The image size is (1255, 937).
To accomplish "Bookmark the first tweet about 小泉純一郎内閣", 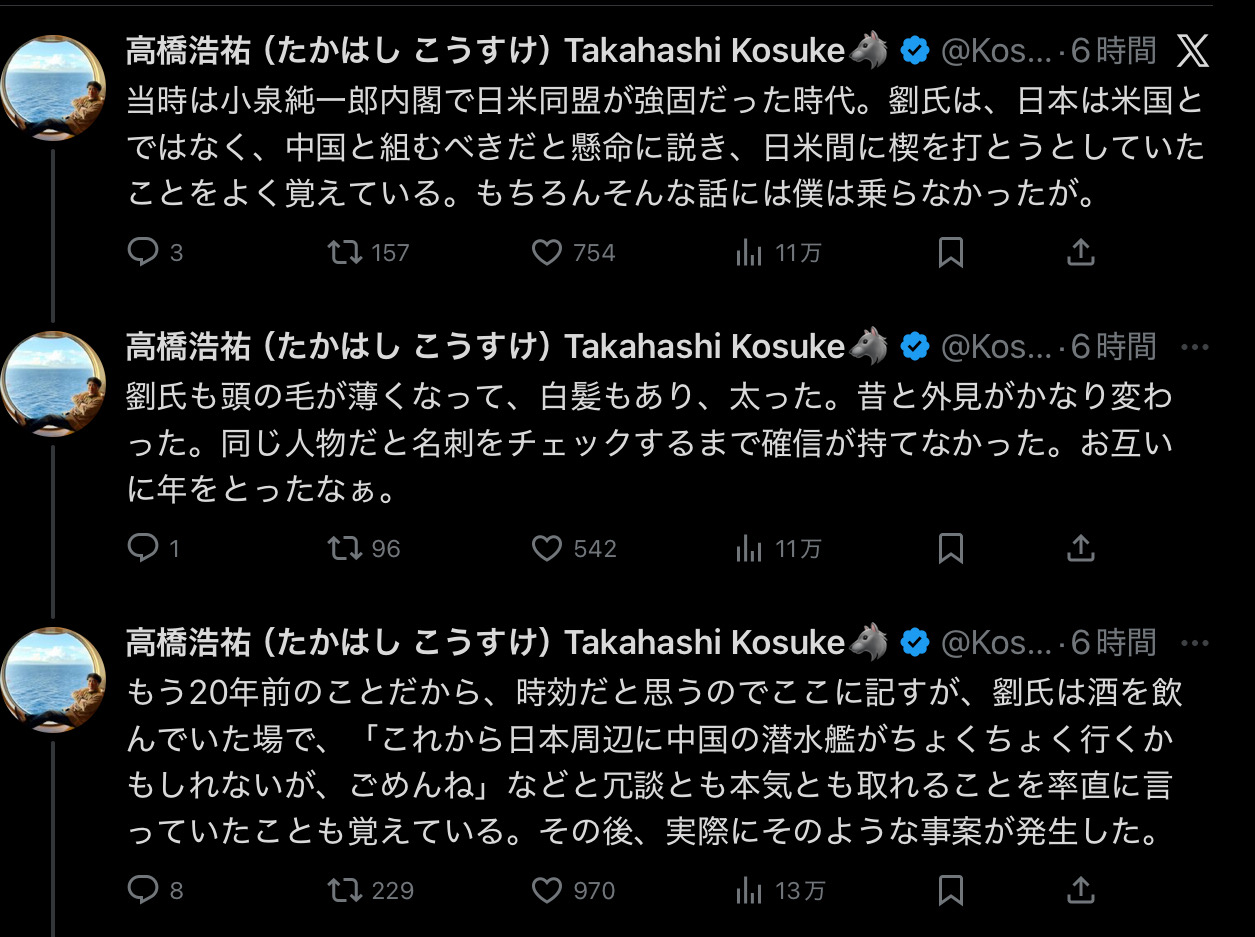I will (951, 253).
